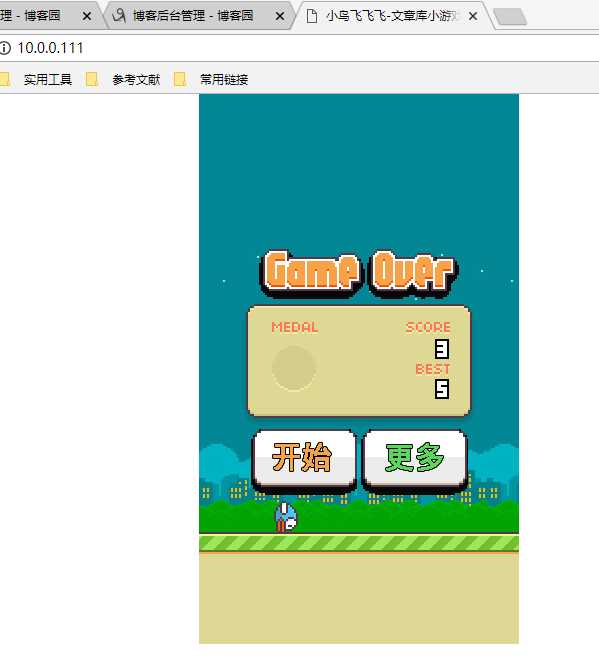Click the favicon on 博客后台管理 tab

click(x=119, y=16)
